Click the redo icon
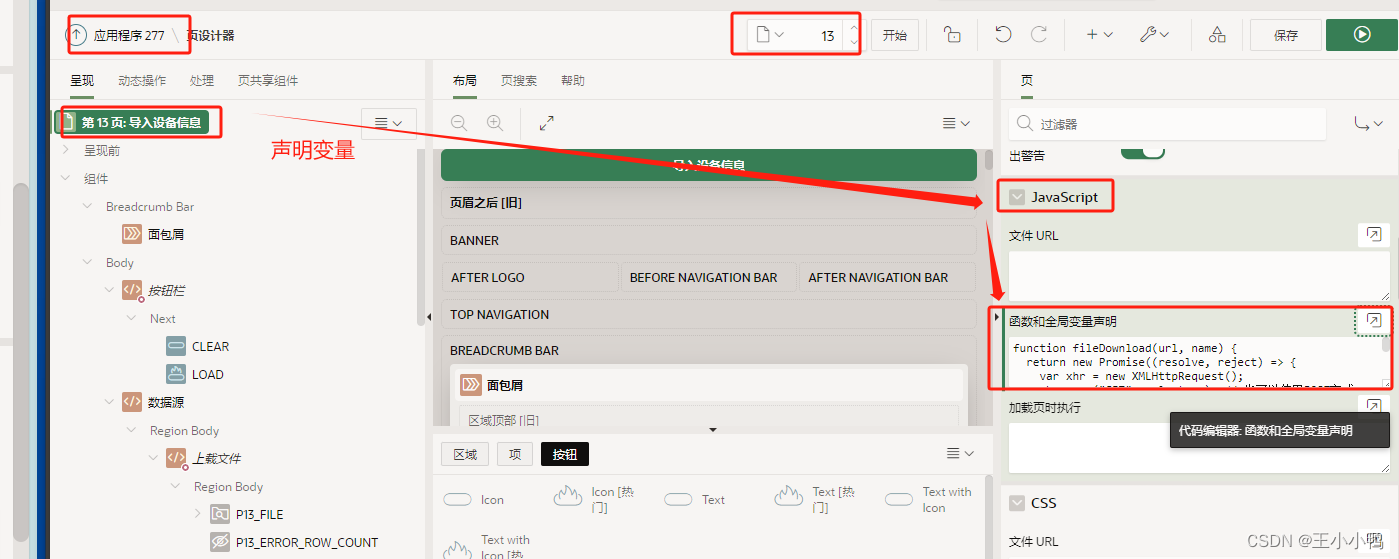This screenshot has width=1399, height=559. [x=1039, y=35]
